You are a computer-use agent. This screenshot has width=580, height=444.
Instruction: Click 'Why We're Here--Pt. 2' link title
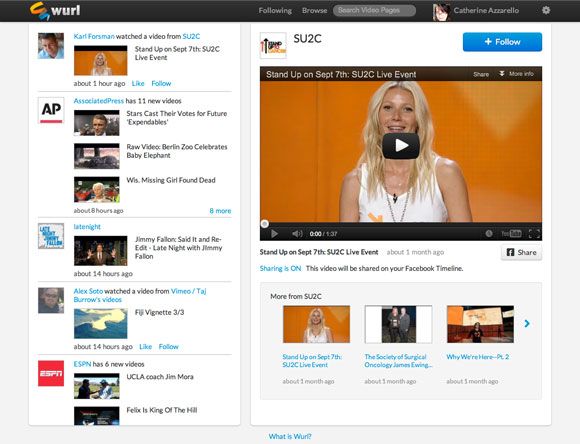coord(478,357)
